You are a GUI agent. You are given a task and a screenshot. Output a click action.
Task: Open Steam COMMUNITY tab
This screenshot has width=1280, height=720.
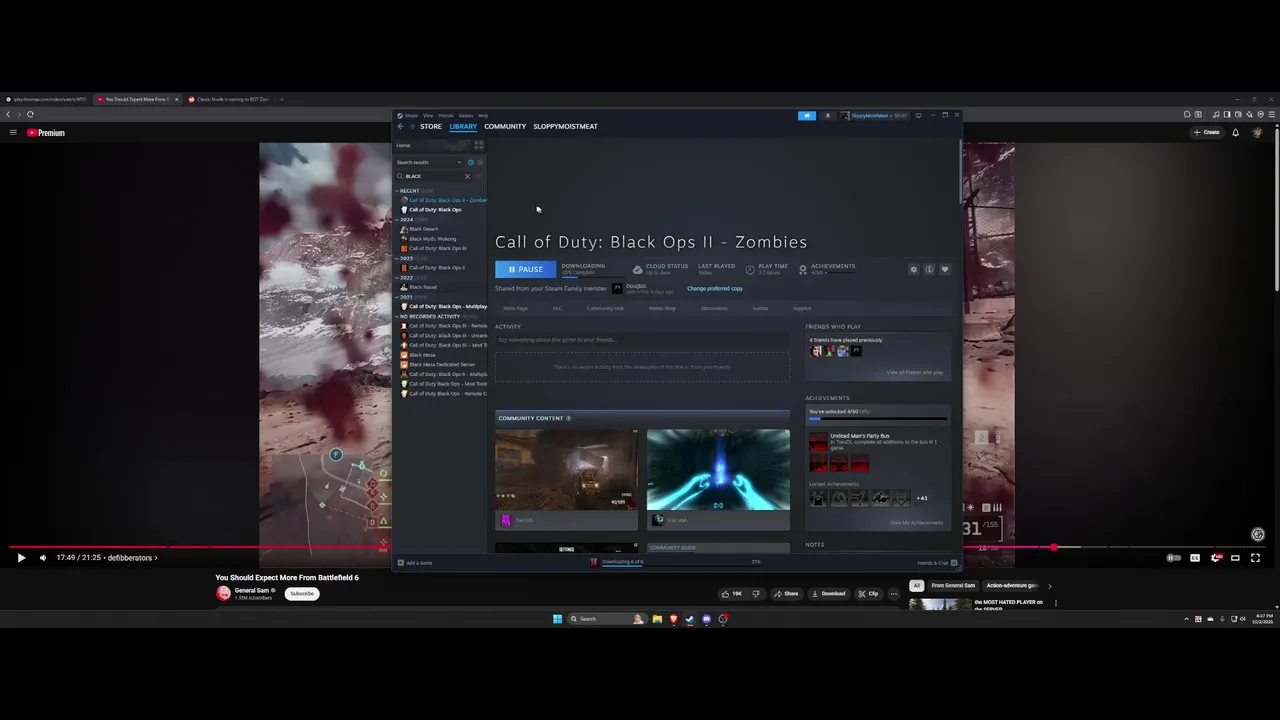(505, 126)
